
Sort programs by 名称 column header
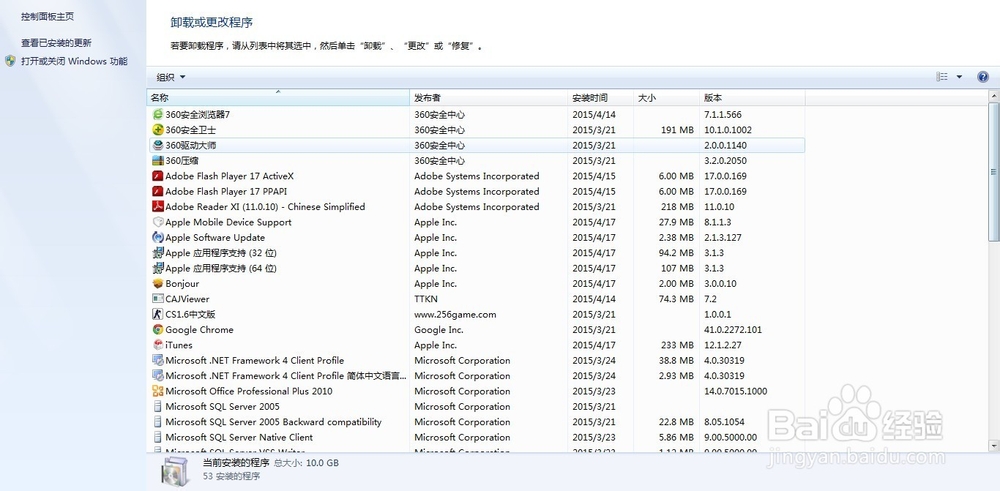278,98
